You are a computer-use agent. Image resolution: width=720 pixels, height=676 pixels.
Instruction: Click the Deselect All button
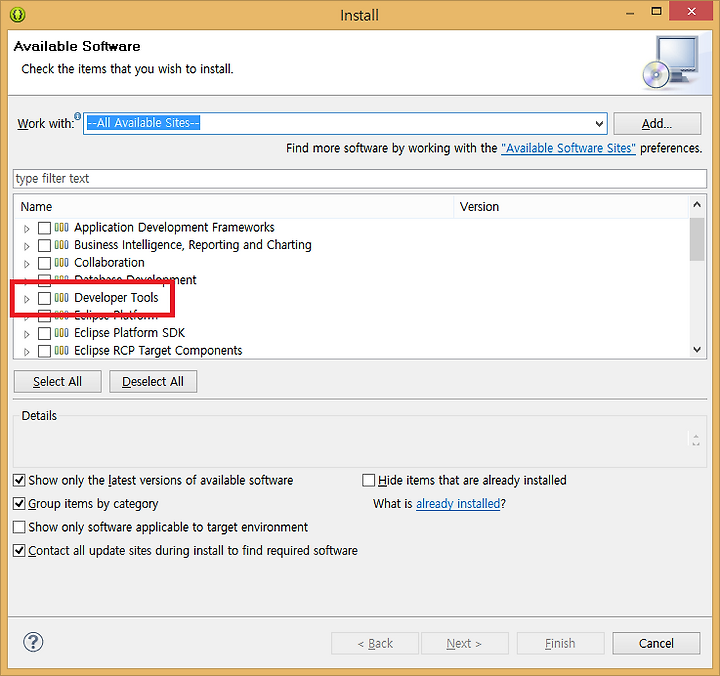[x=153, y=382]
